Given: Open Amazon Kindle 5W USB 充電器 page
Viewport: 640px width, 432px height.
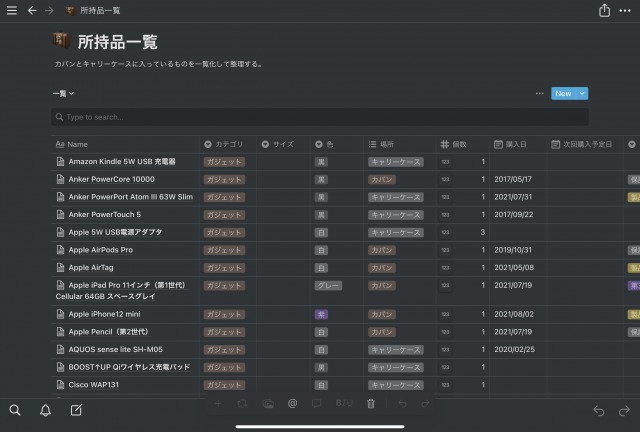Looking at the screenshot, I should tap(122, 162).
